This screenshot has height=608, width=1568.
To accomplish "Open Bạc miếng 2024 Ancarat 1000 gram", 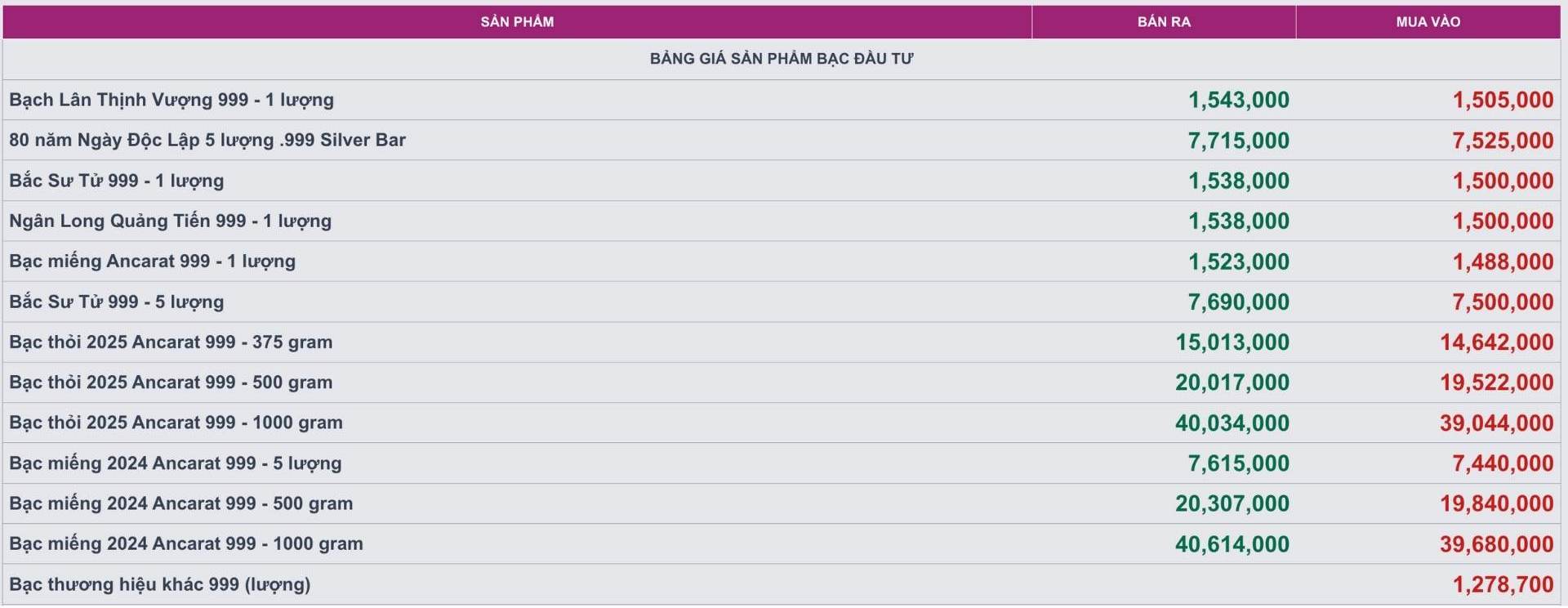I will (x=186, y=543).
